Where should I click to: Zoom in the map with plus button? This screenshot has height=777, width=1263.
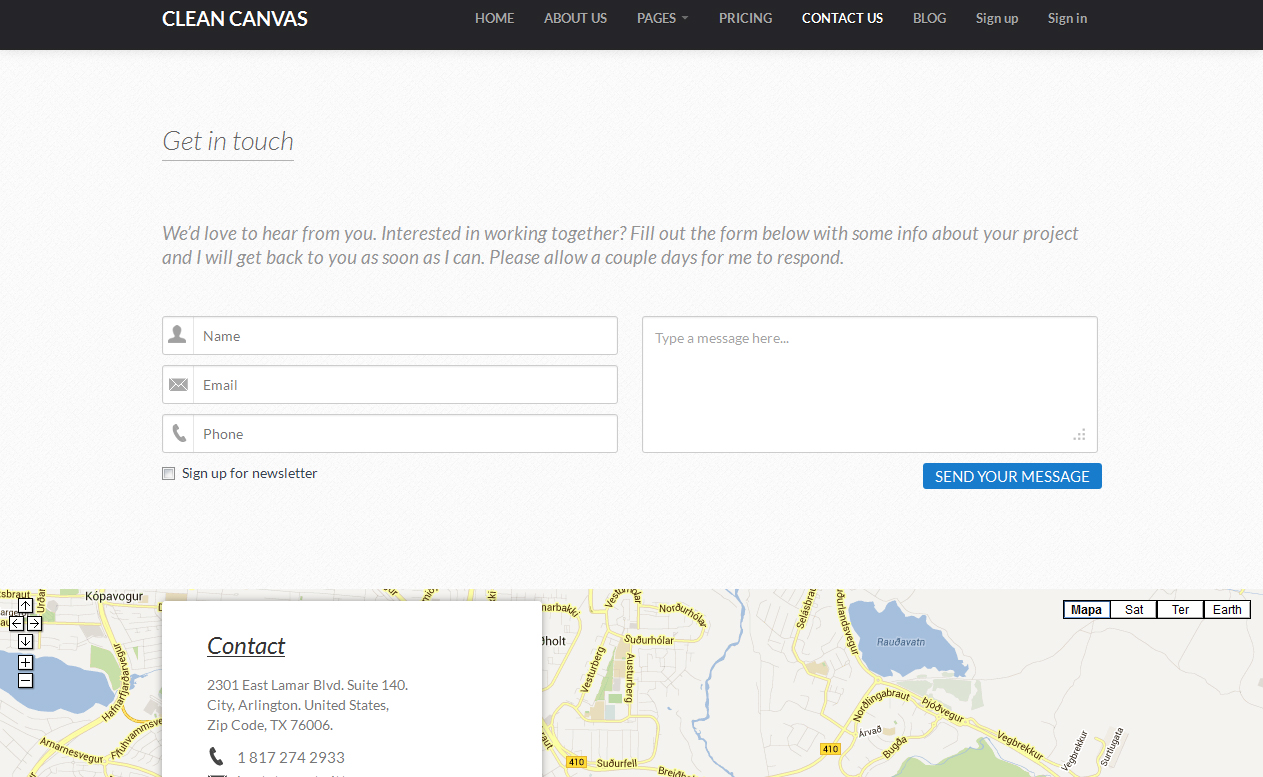click(x=26, y=662)
